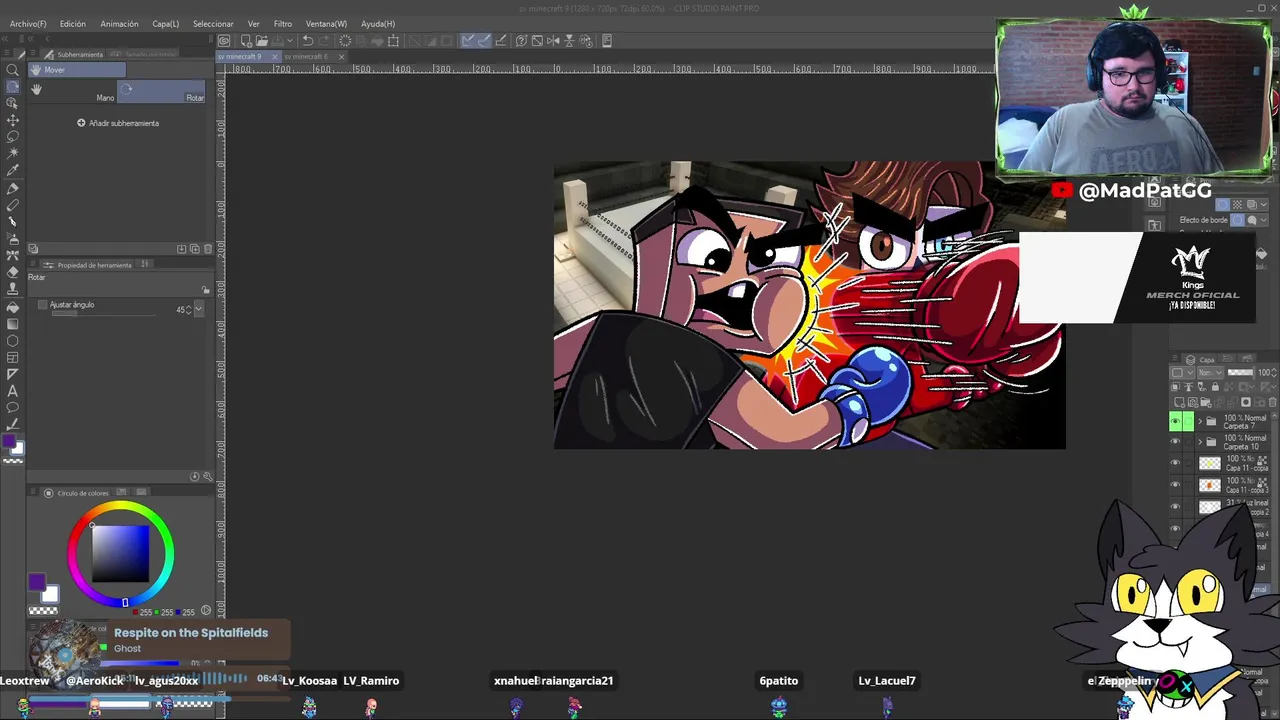The image size is (1280, 720).
Task: Expand the Carpeta 10 folder
Action: 1199,441
